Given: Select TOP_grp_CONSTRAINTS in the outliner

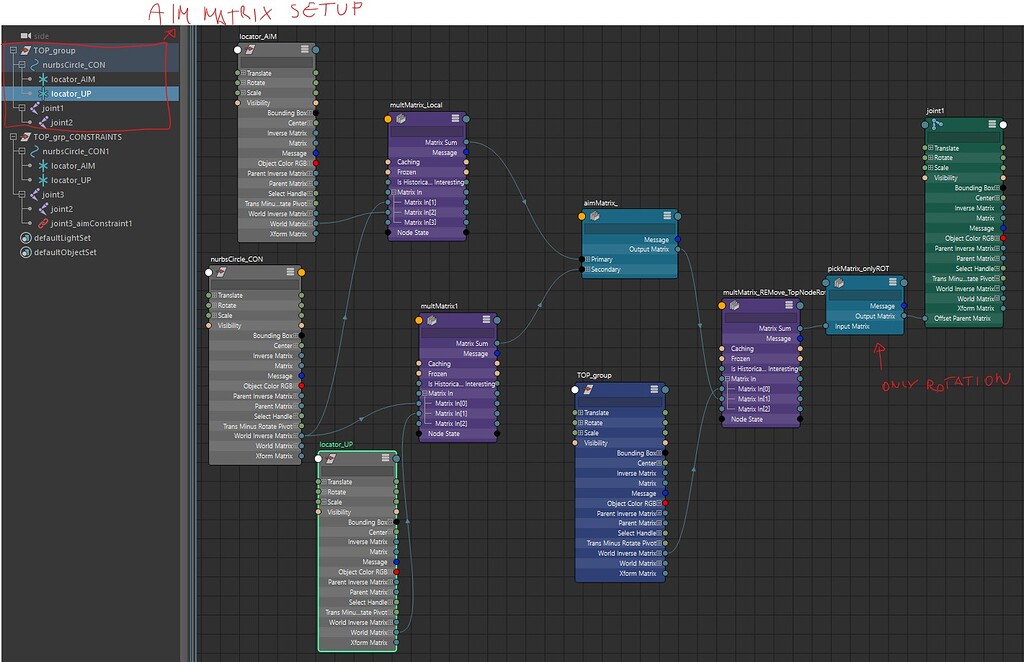Looking at the screenshot, I should (x=77, y=136).
